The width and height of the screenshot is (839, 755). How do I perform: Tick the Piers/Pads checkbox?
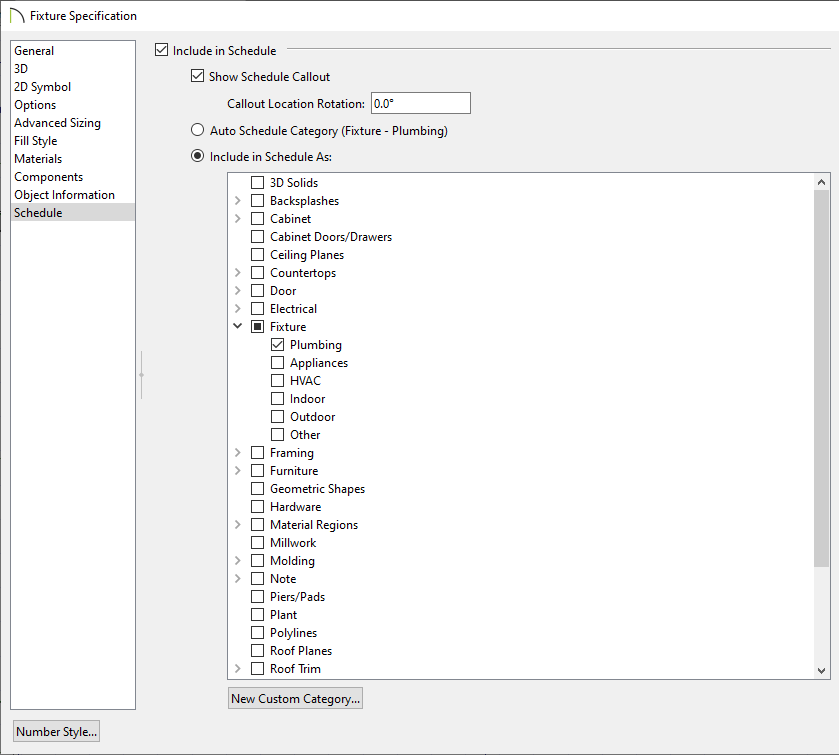point(257,597)
